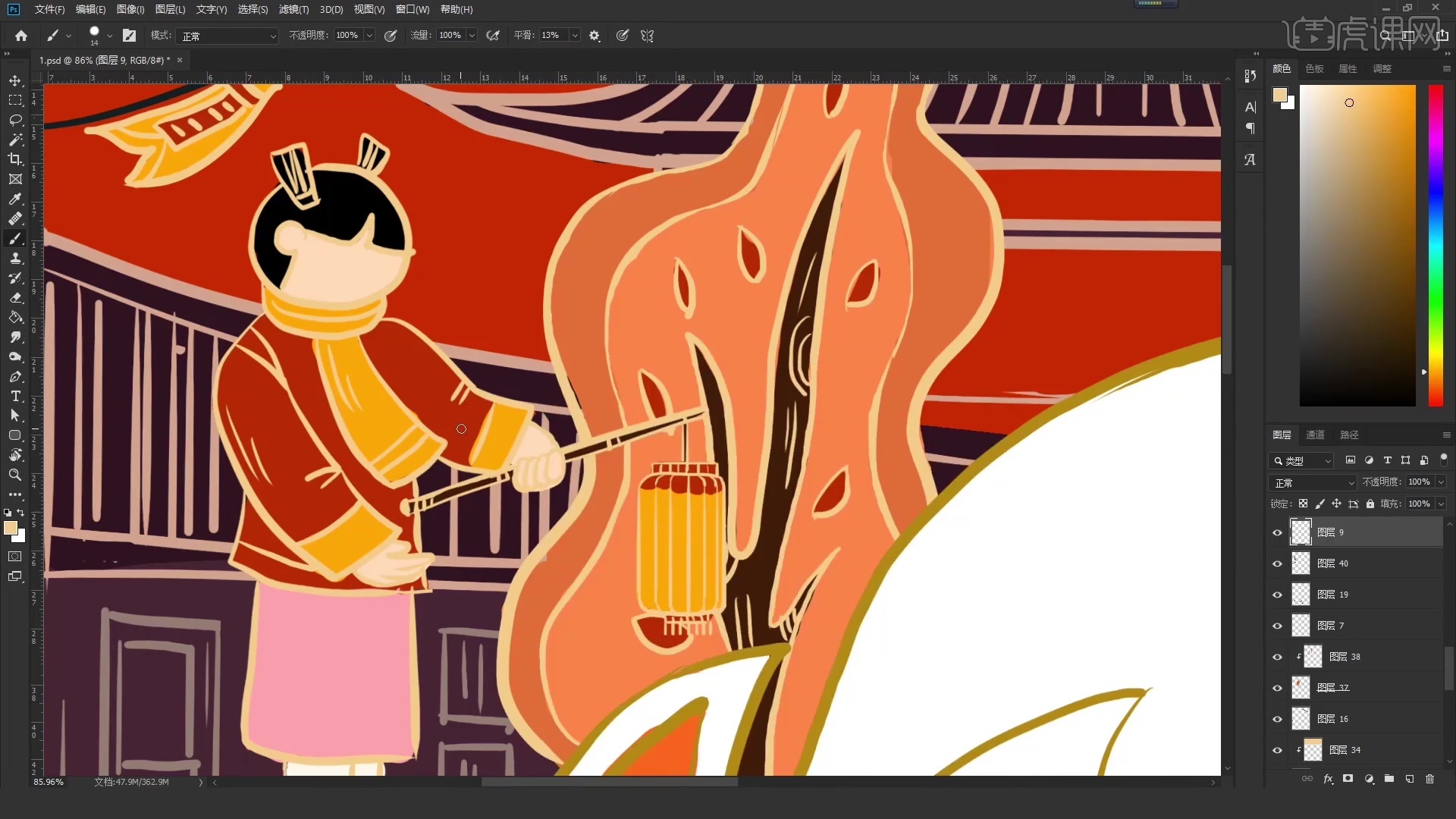Viewport: 1456px width, 819px height.
Task: Pick color in color field
Action: coord(1357,245)
